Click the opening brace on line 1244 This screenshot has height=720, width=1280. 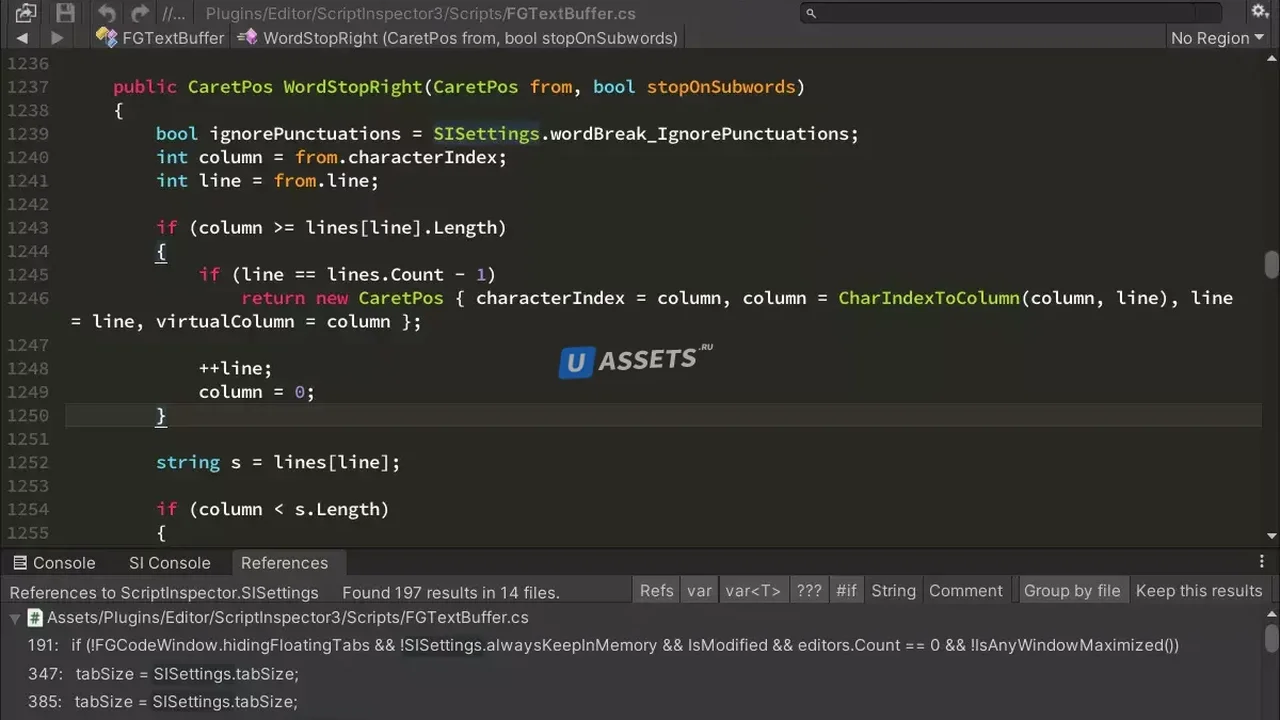coord(161,251)
